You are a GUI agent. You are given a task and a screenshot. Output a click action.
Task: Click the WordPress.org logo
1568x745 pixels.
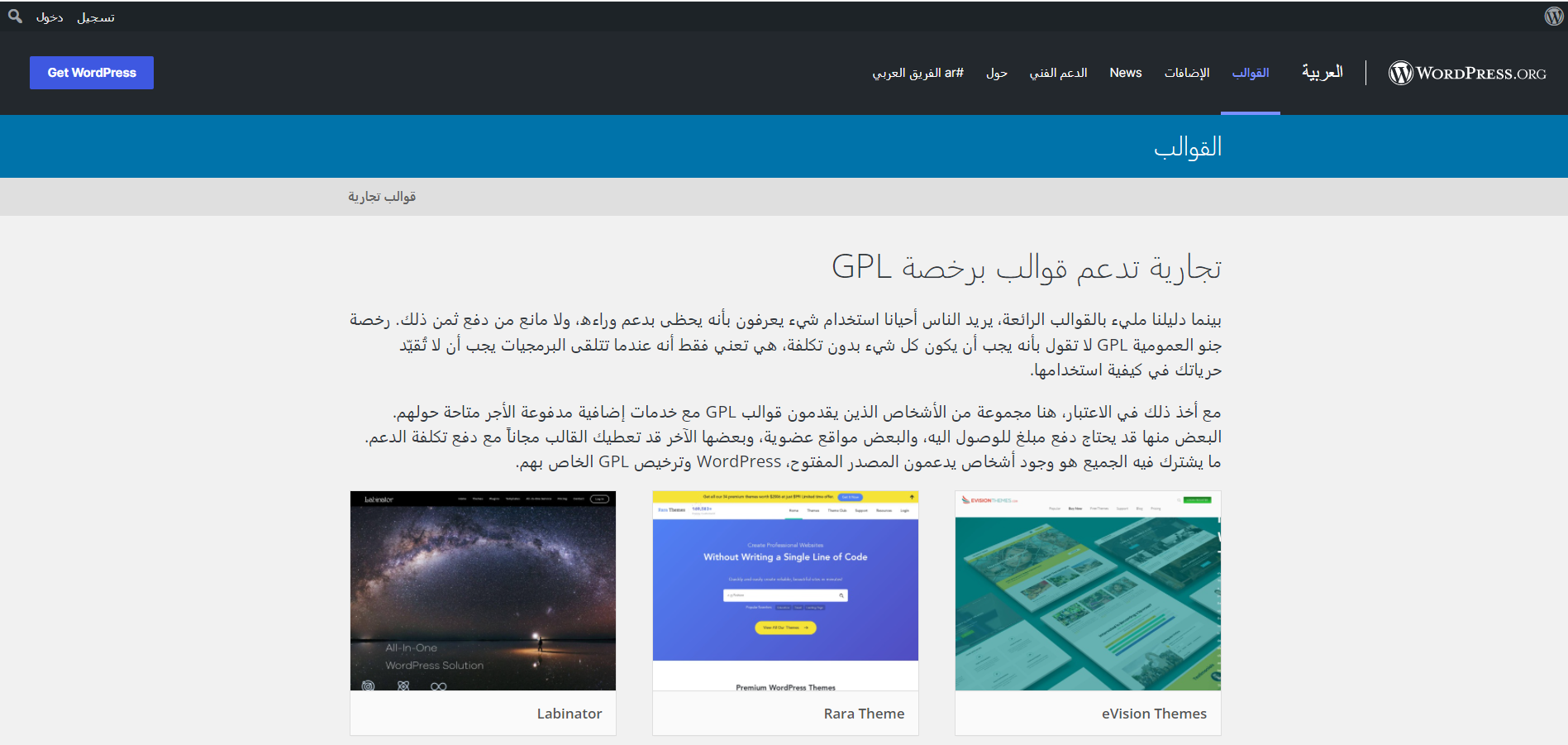tap(1467, 73)
